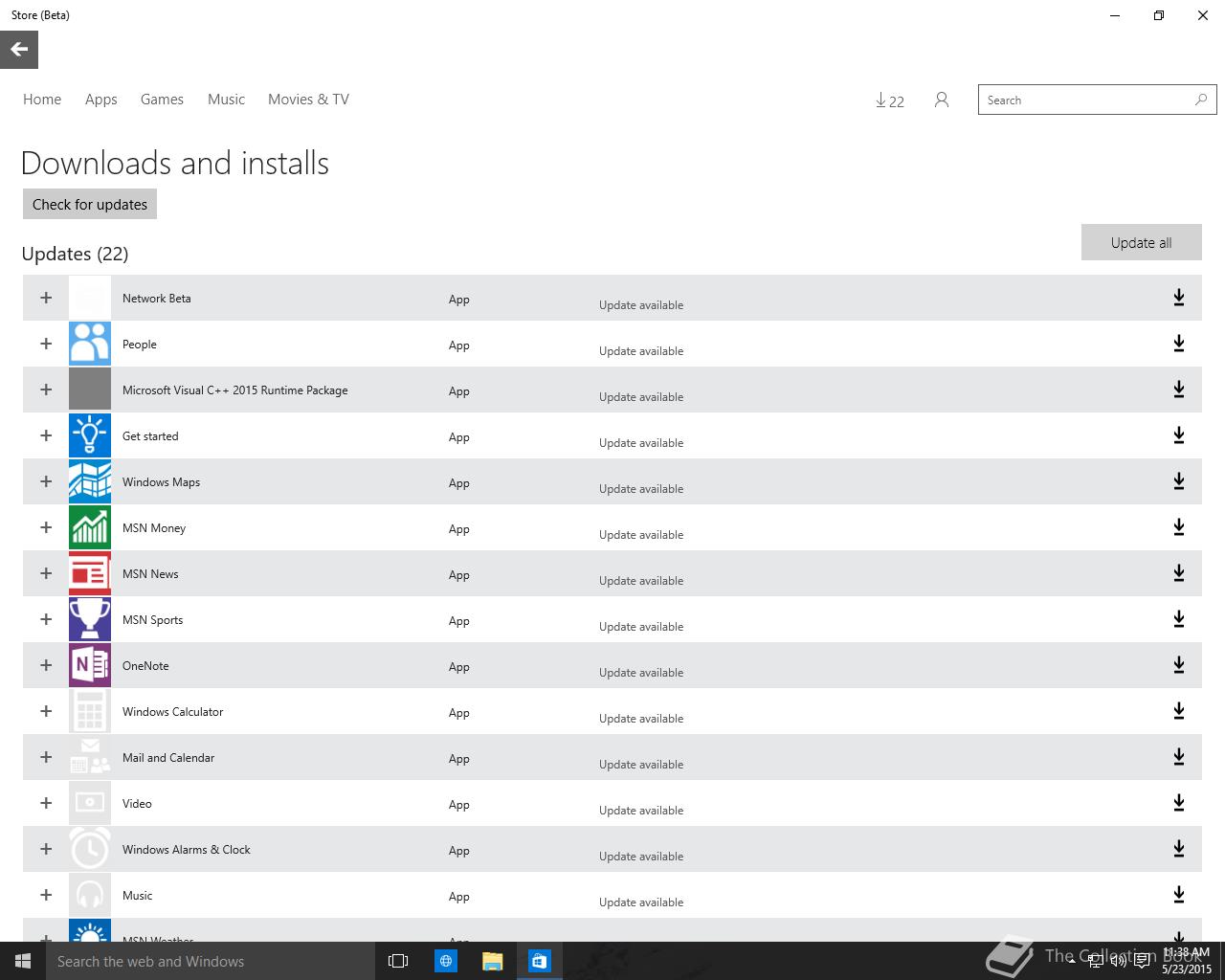
Task: Select the Microsoft Visual C++ 2015 Runtime Package name
Action: [235, 390]
